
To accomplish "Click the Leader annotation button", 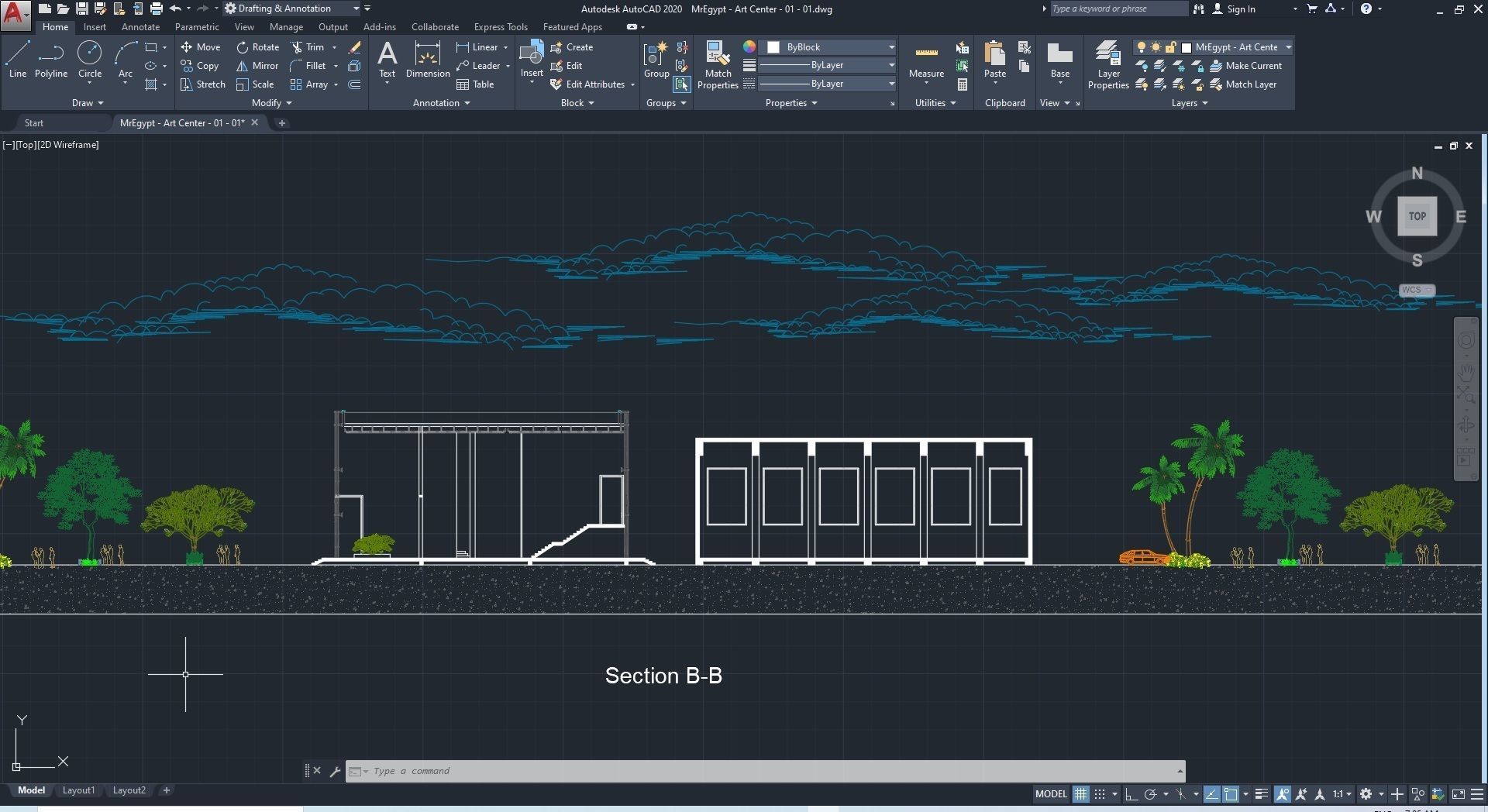I will pyautogui.click(x=478, y=66).
